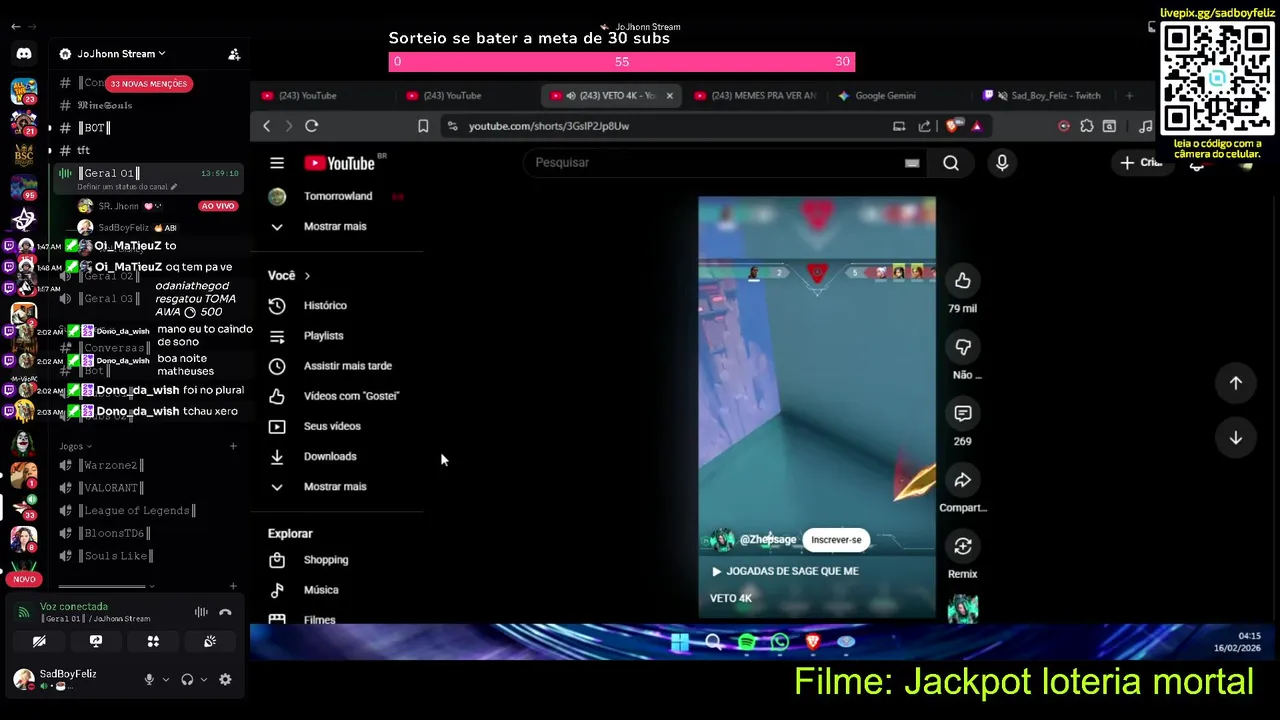Image resolution: width=1280 pixels, height=720 pixels.
Task: Open Discord activities launcher button
Action: click(x=153, y=641)
